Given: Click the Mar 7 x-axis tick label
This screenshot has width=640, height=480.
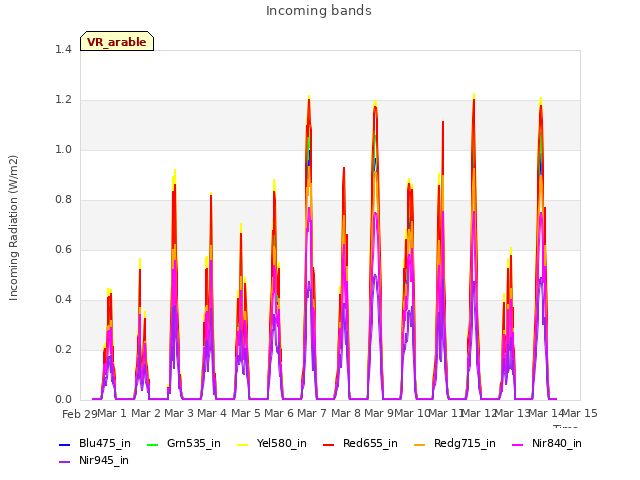Looking at the screenshot, I should coord(312,413).
